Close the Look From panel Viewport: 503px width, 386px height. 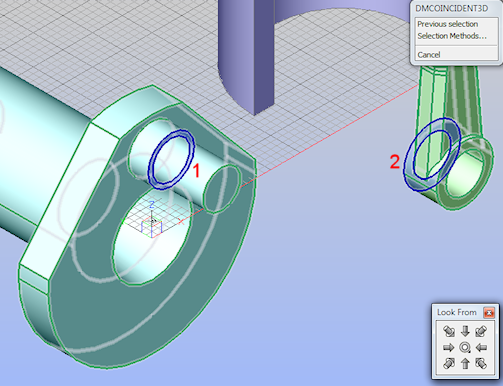pyautogui.click(x=489, y=313)
